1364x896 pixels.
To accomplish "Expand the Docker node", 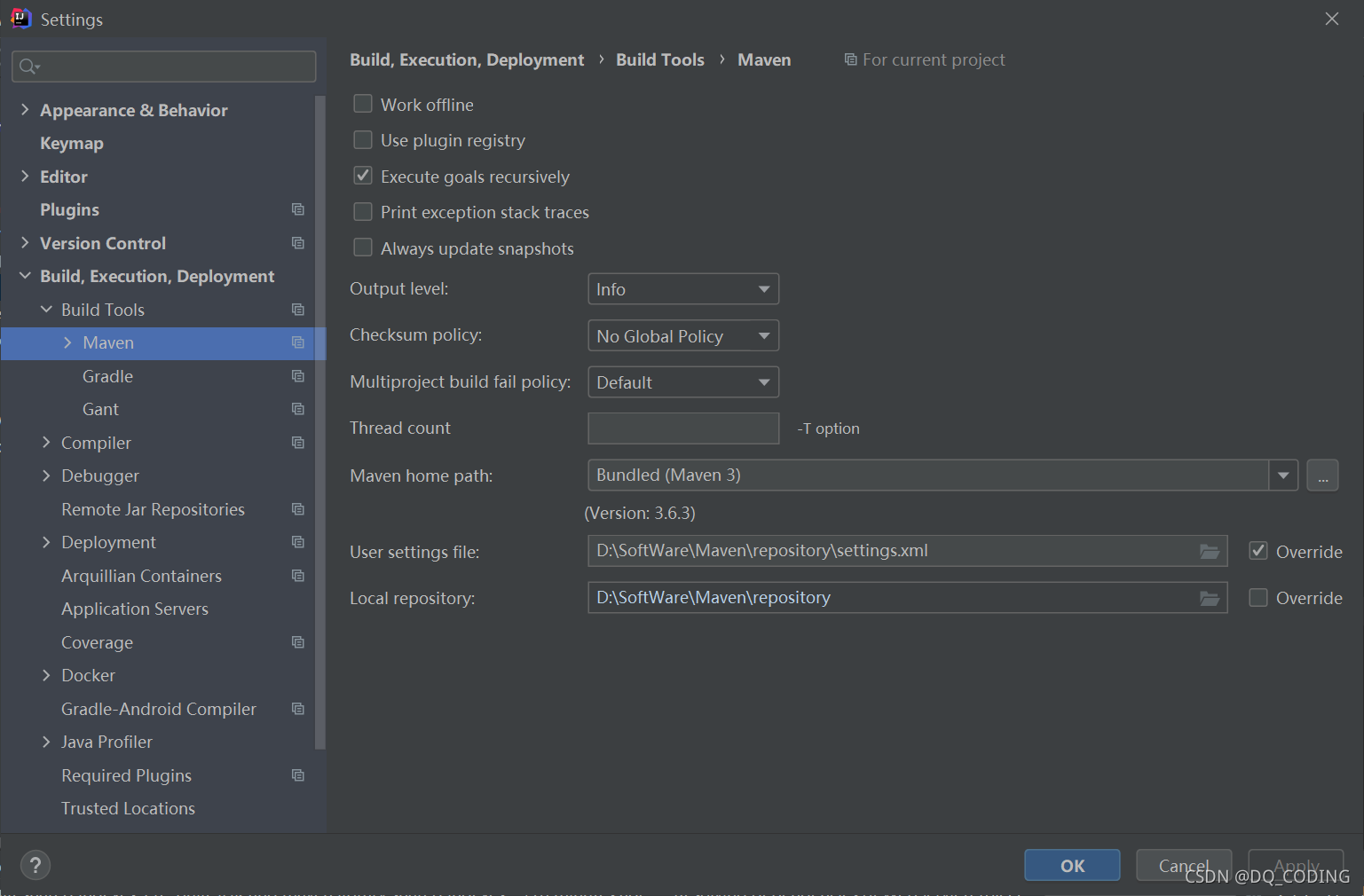I will point(46,675).
